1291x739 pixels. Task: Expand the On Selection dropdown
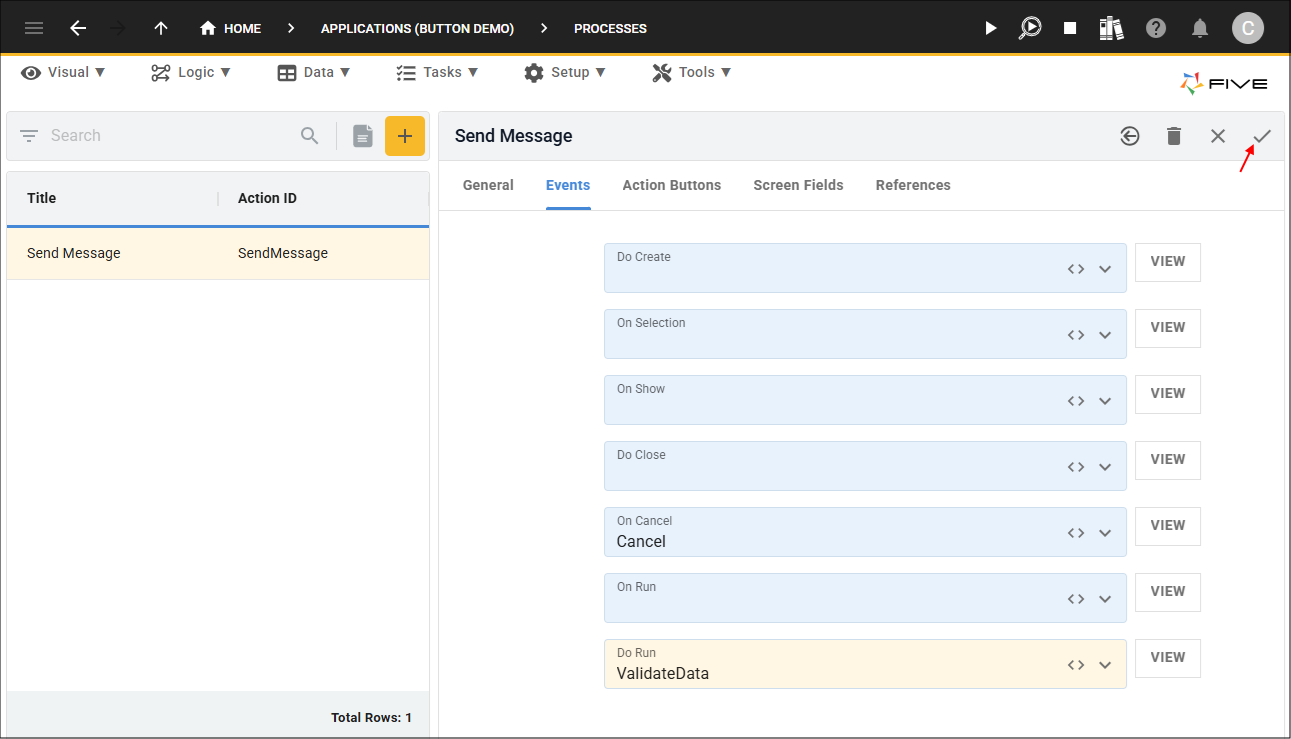(1105, 335)
